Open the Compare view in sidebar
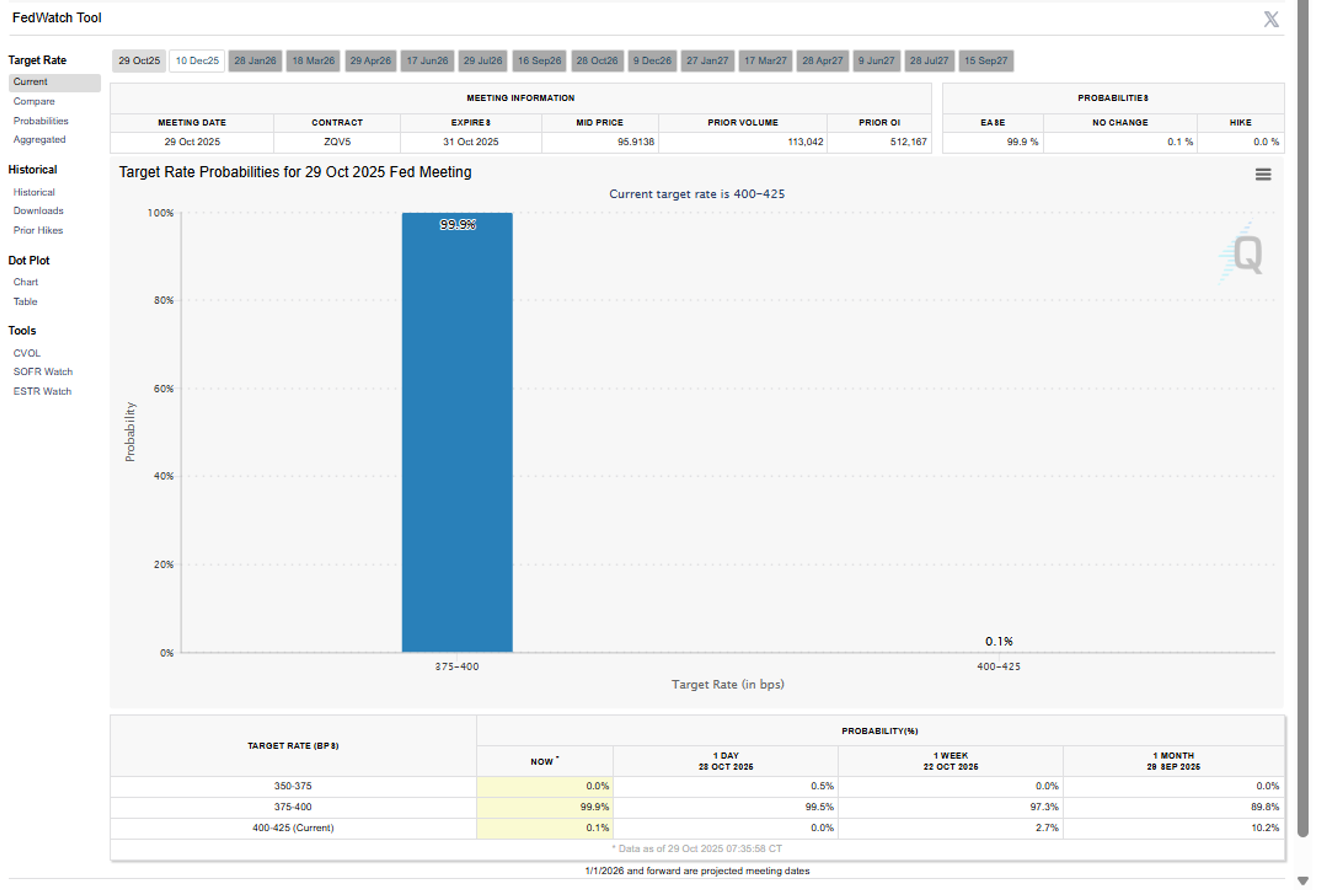The height and width of the screenshot is (896, 1333). coord(34,102)
